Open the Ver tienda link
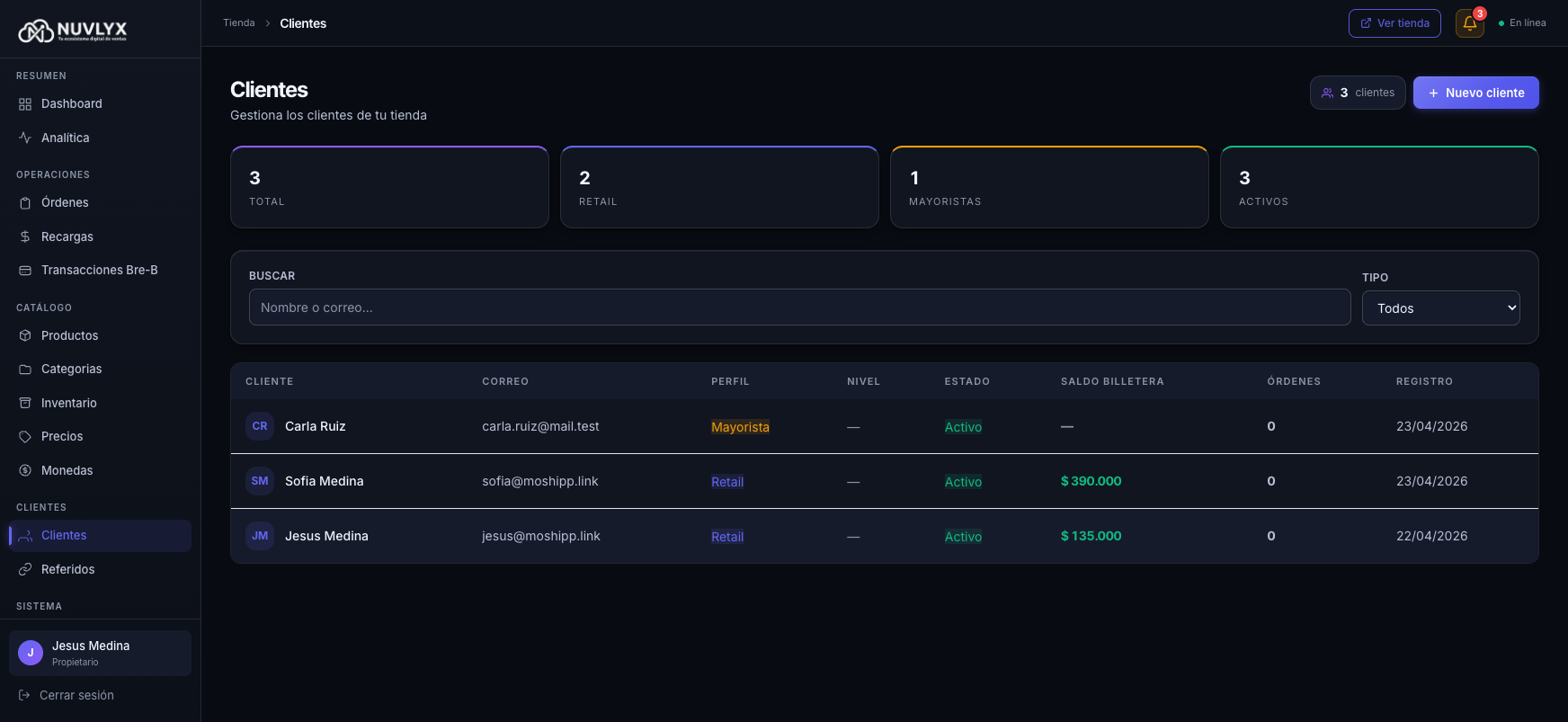 [x=1394, y=23]
